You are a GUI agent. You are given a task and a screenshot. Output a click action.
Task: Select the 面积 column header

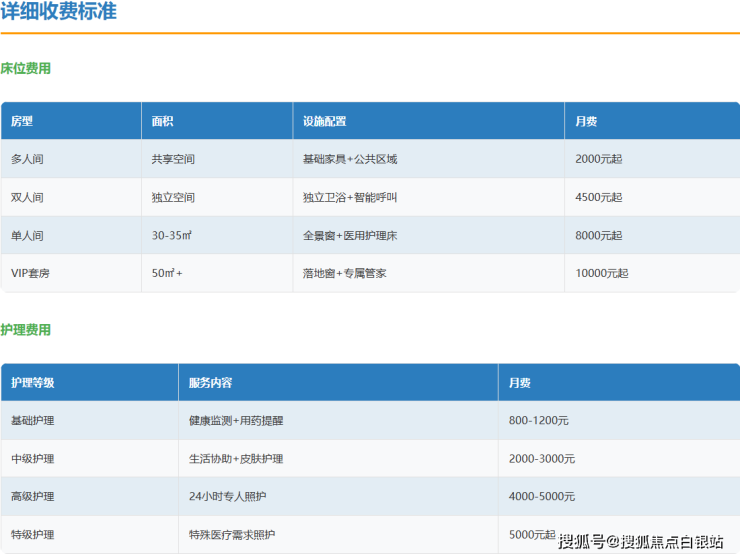pyautogui.click(x=162, y=121)
